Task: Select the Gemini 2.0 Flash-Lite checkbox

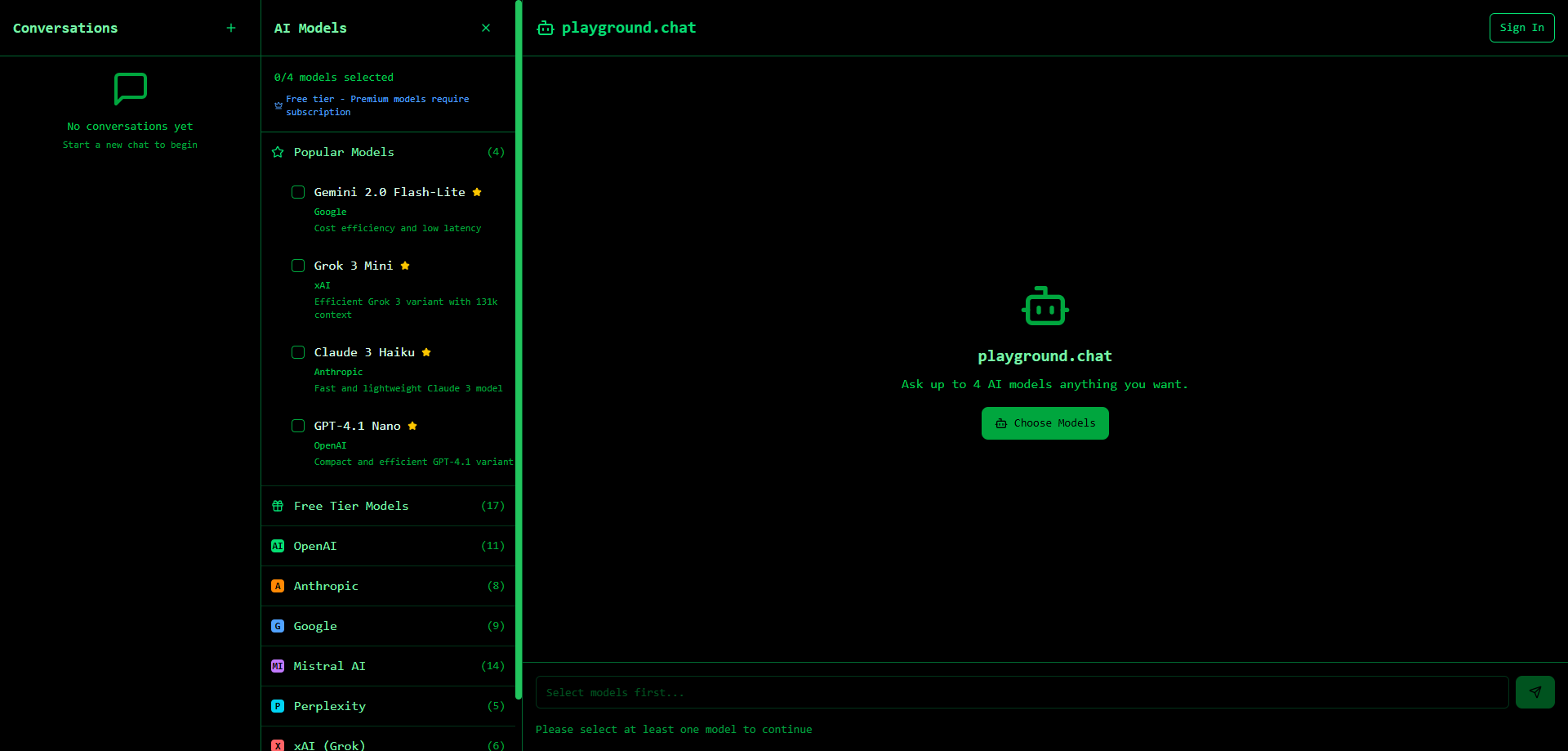Action: coord(298,192)
